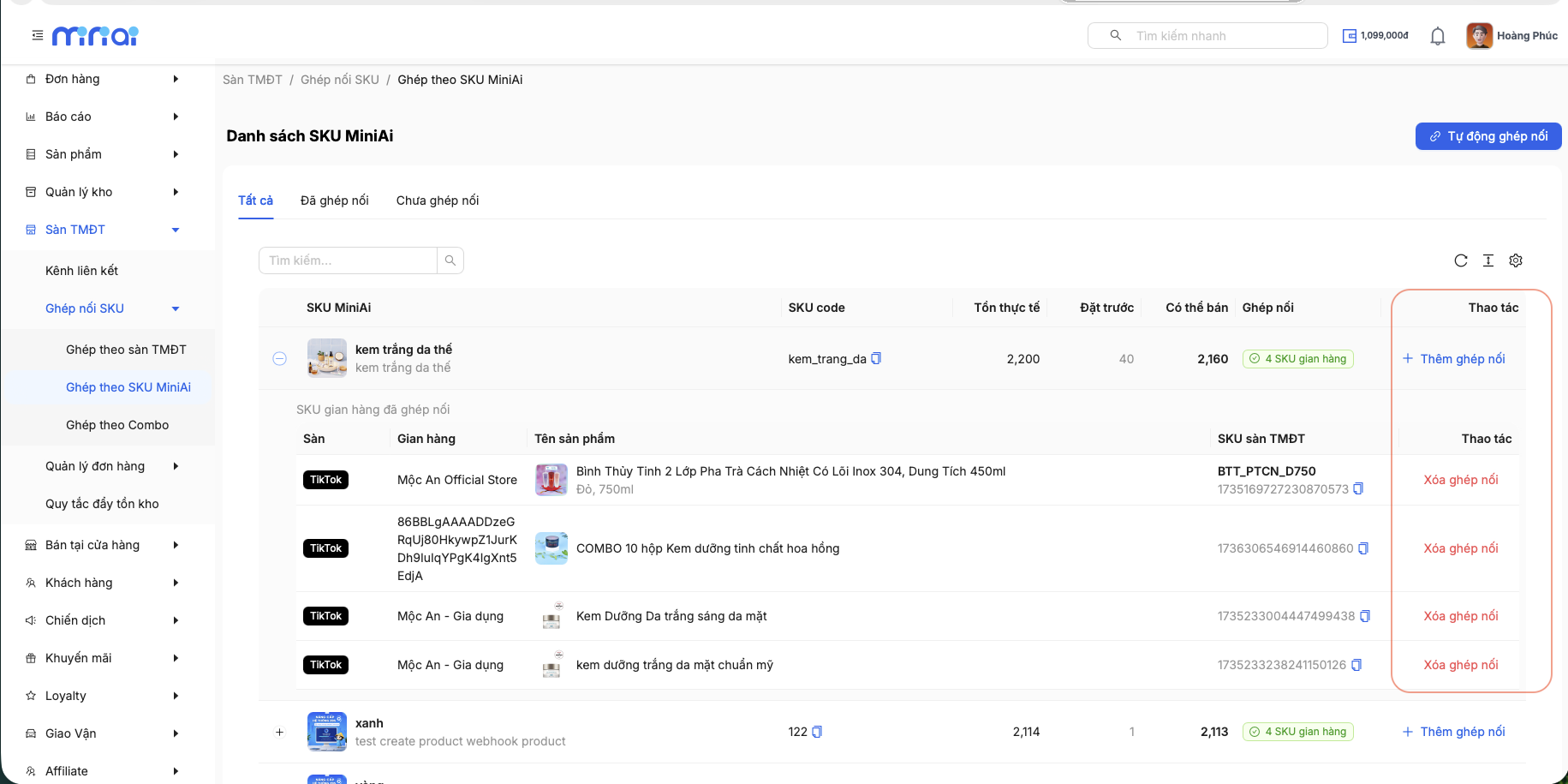The width and height of the screenshot is (1568, 784).
Task: Copy ID 1736306546914460860
Action: [x=1364, y=548]
